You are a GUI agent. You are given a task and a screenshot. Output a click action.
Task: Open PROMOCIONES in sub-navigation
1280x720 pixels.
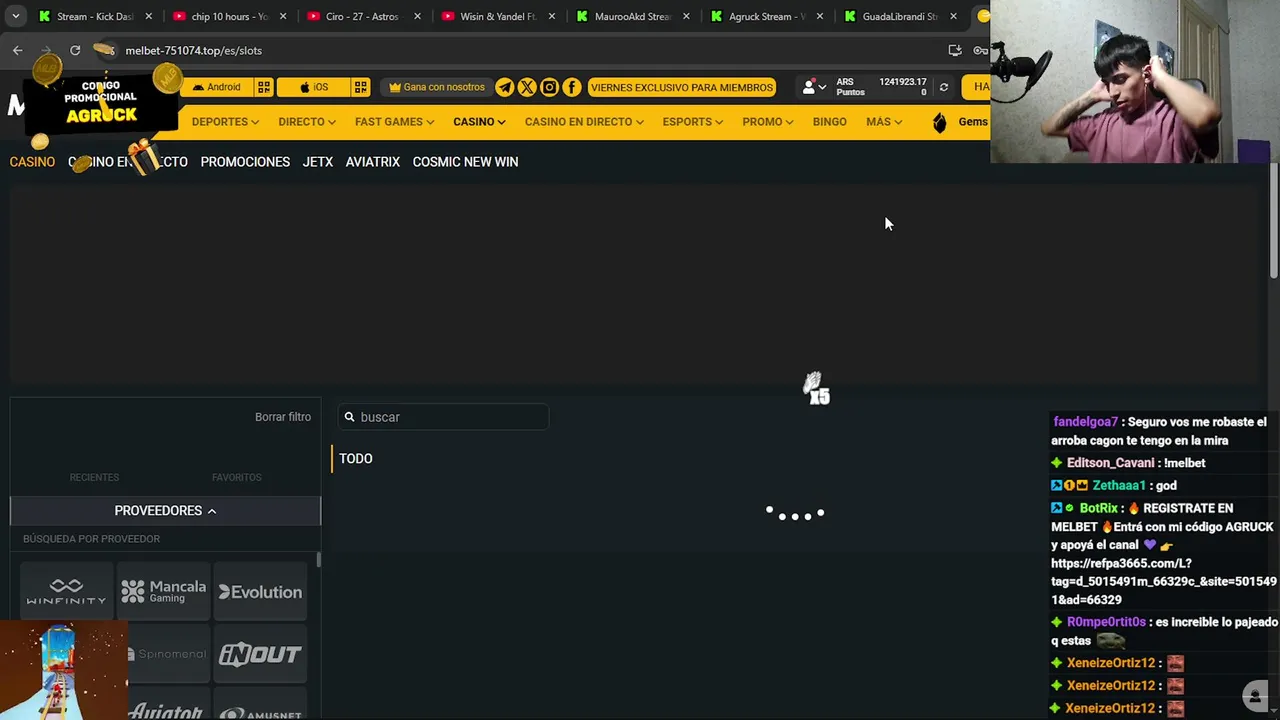pyautogui.click(x=245, y=162)
